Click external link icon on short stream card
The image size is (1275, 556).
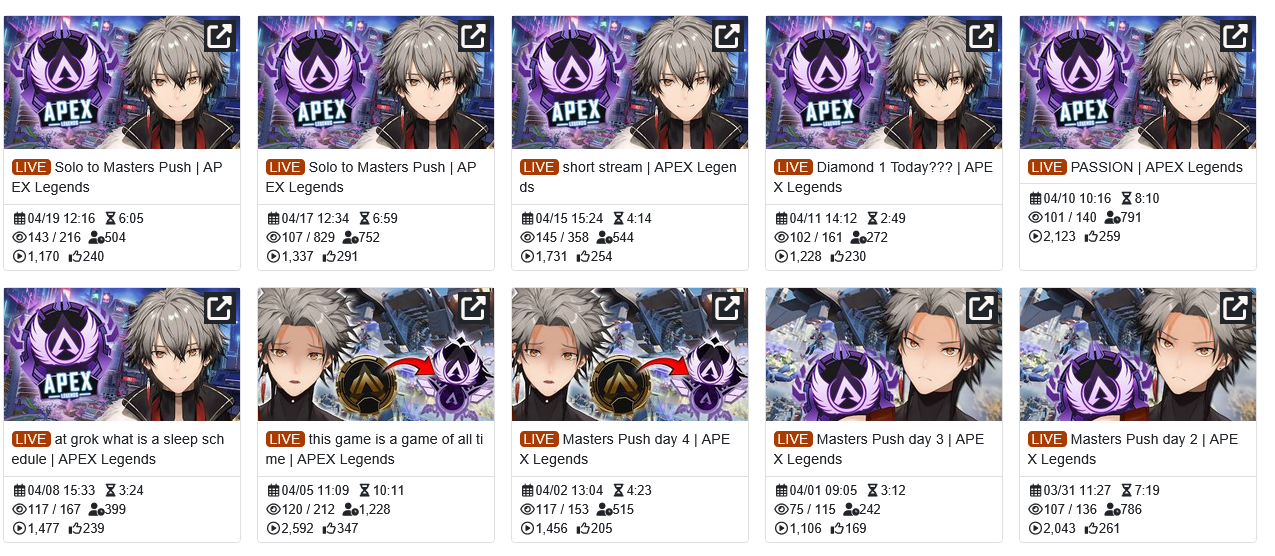[x=727, y=36]
